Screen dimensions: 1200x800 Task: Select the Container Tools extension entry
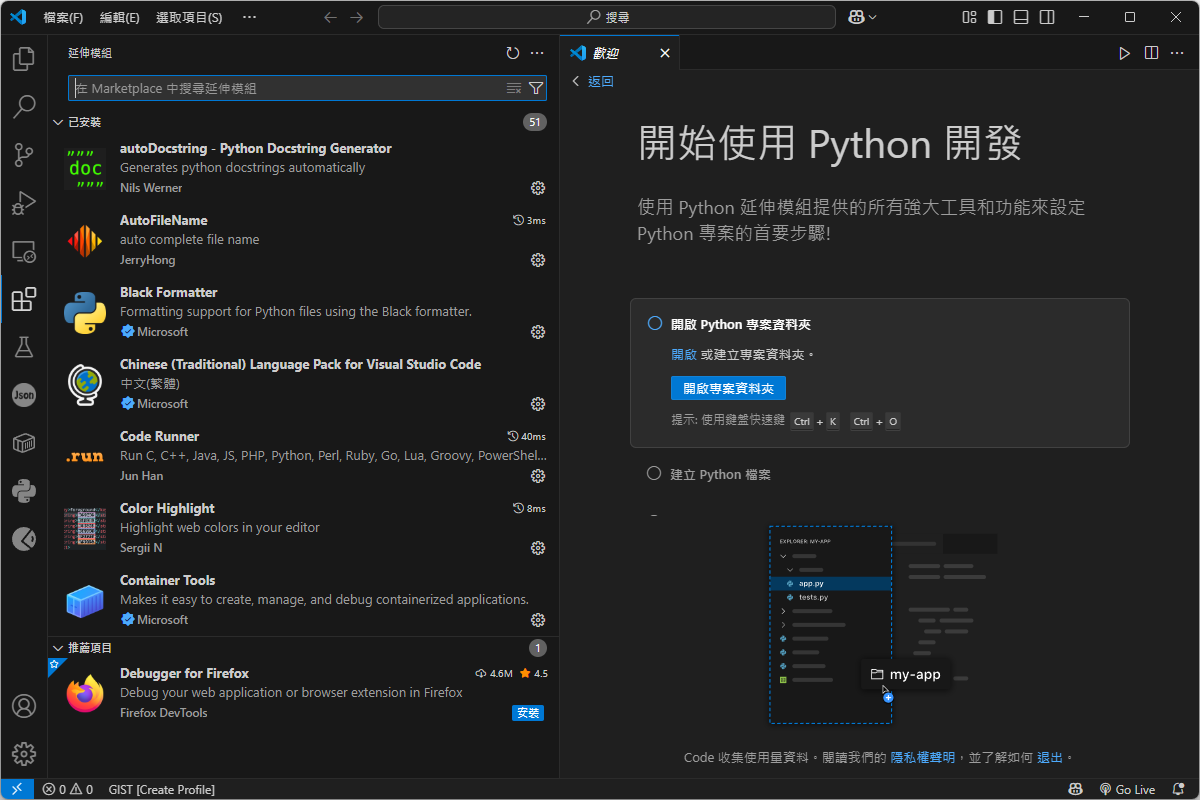(x=304, y=600)
